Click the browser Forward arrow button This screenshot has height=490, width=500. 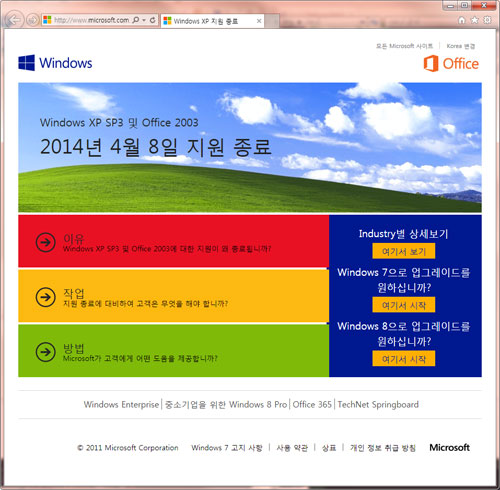click(x=32, y=20)
